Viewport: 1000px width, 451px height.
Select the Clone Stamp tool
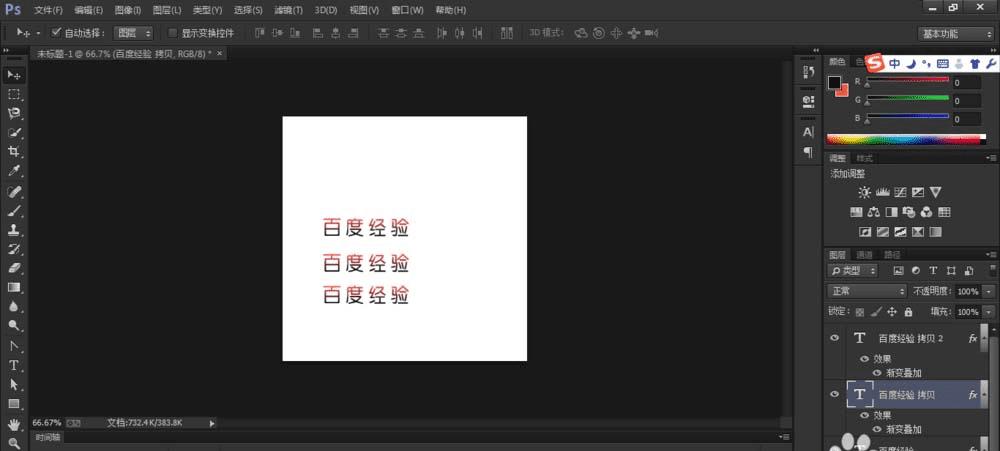pos(14,230)
